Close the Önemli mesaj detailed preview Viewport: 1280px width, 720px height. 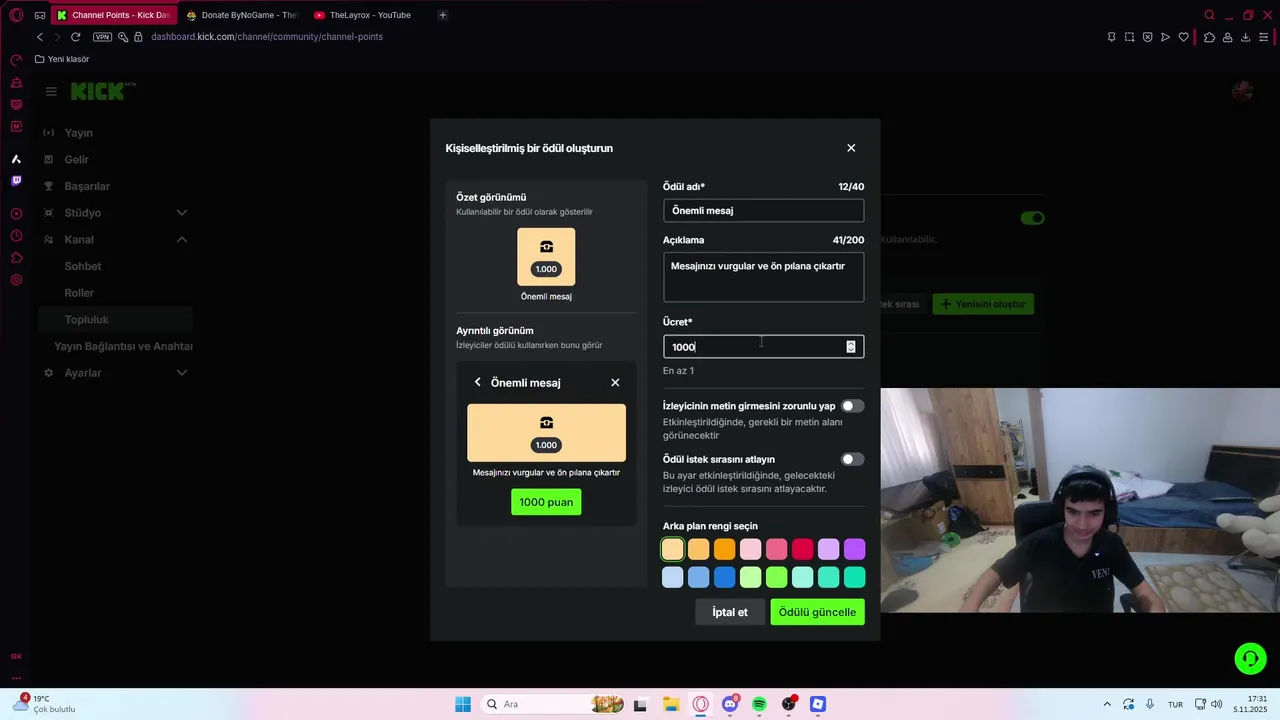(615, 383)
